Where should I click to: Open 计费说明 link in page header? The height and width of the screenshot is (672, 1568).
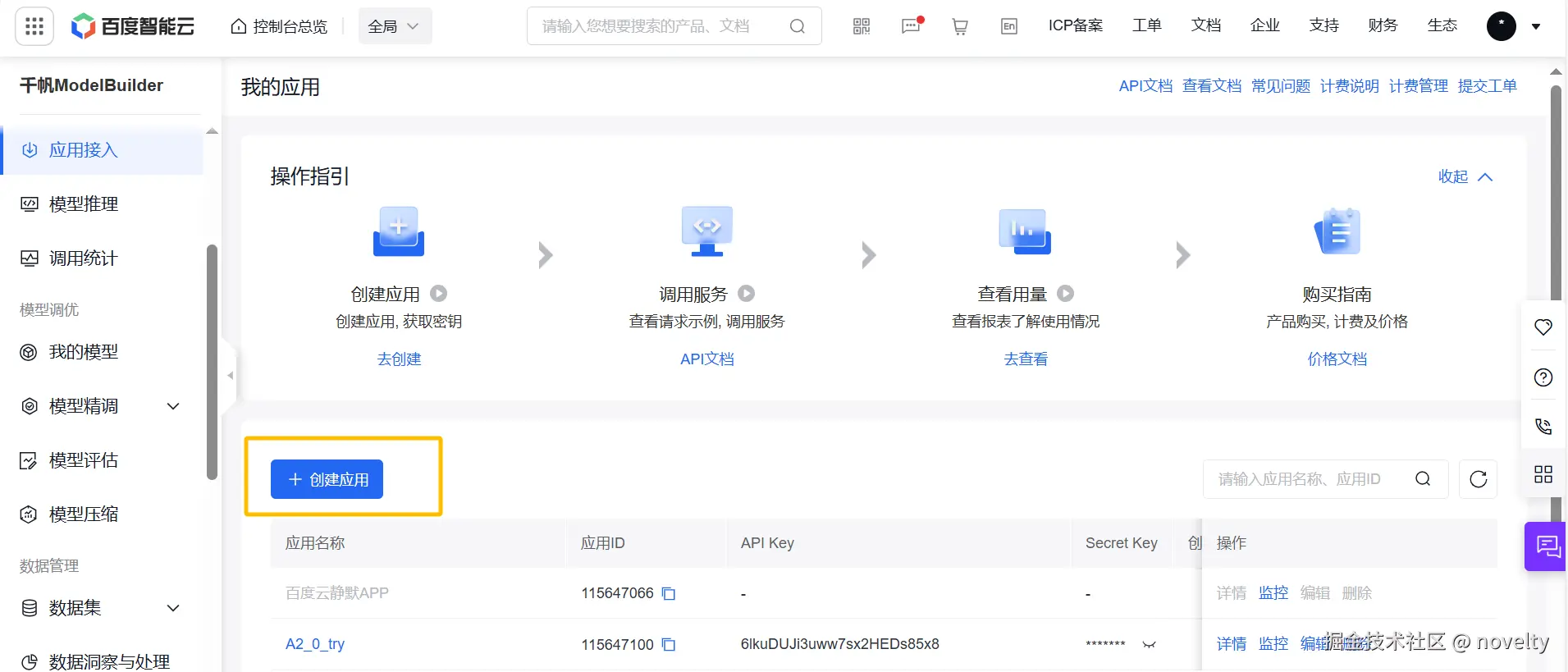(1350, 86)
